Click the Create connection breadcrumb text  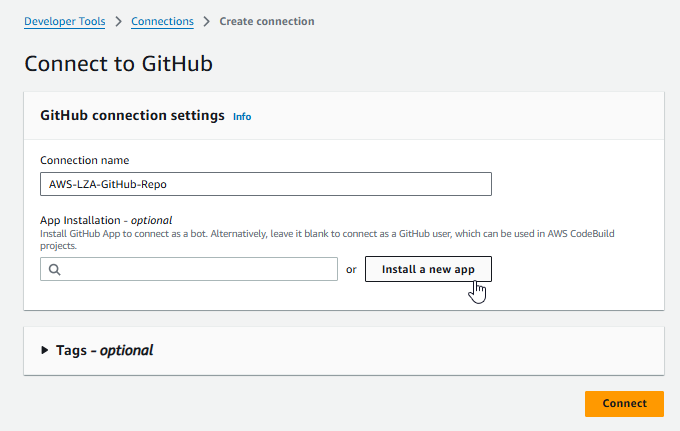tap(267, 21)
